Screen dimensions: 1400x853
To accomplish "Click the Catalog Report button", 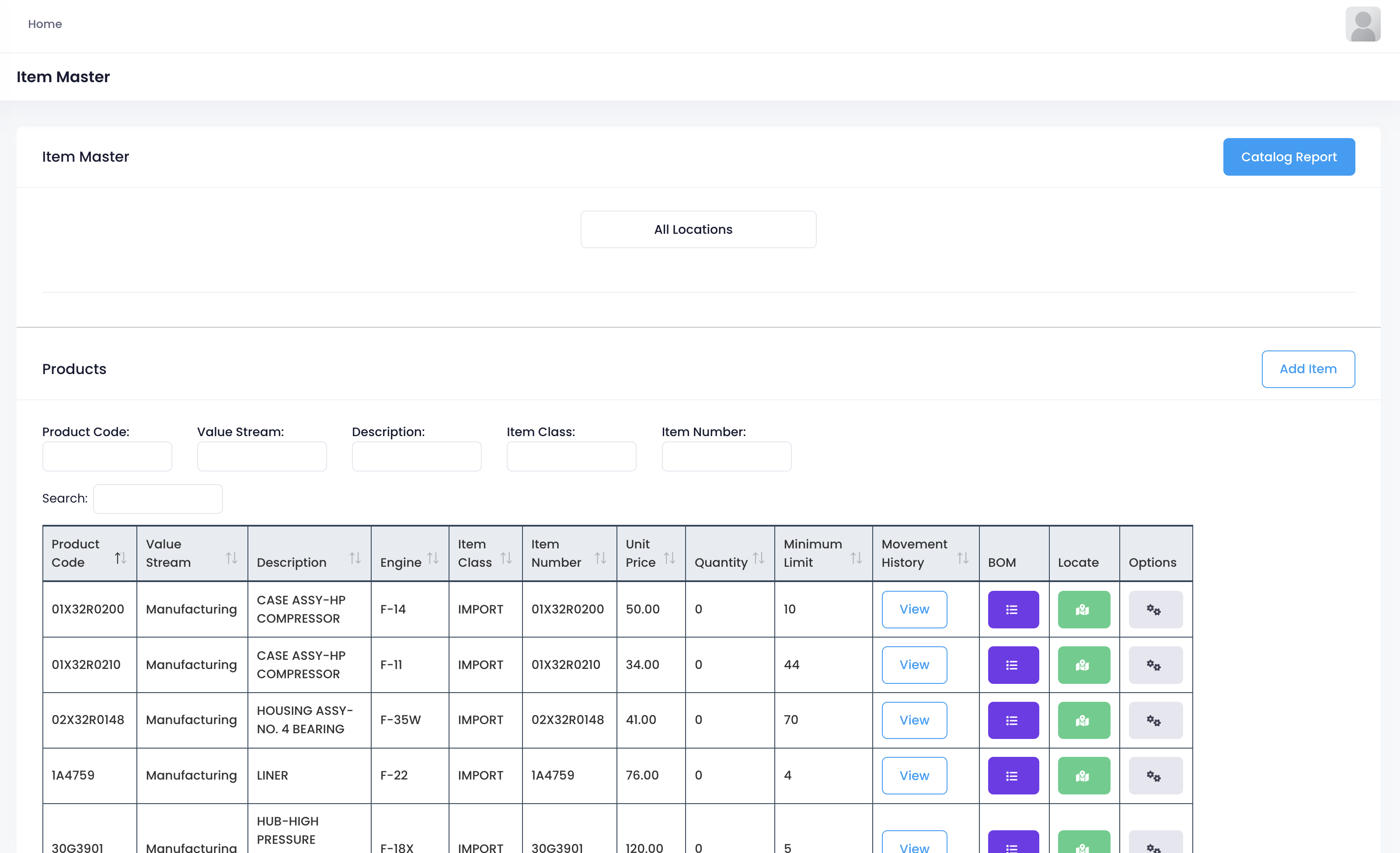I will coord(1288,157).
